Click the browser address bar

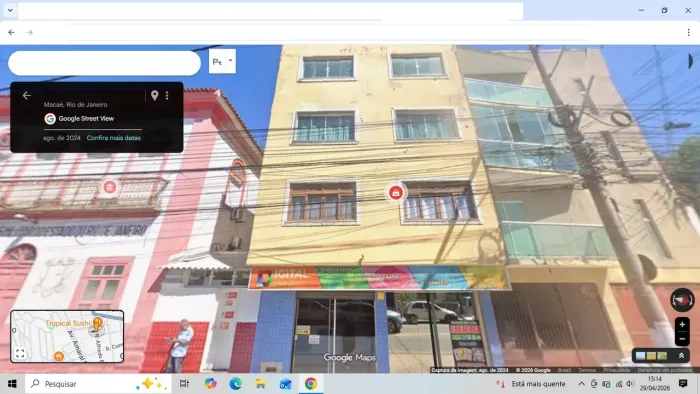(x=328, y=33)
